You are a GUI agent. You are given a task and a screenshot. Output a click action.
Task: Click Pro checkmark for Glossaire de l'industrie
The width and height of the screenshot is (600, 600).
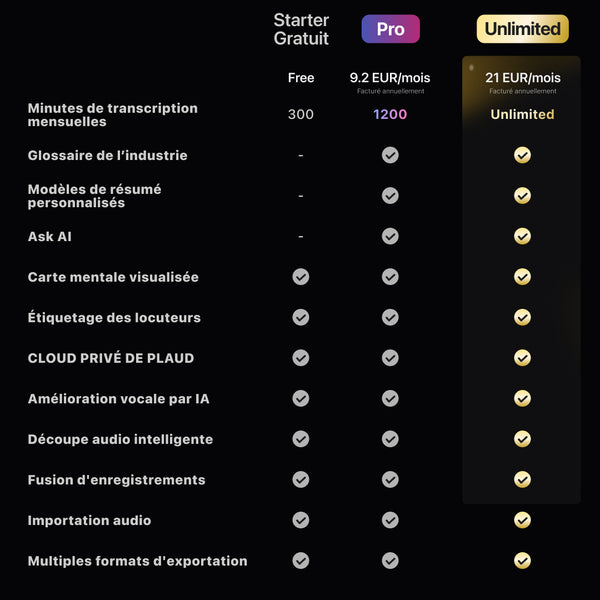coord(390,155)
